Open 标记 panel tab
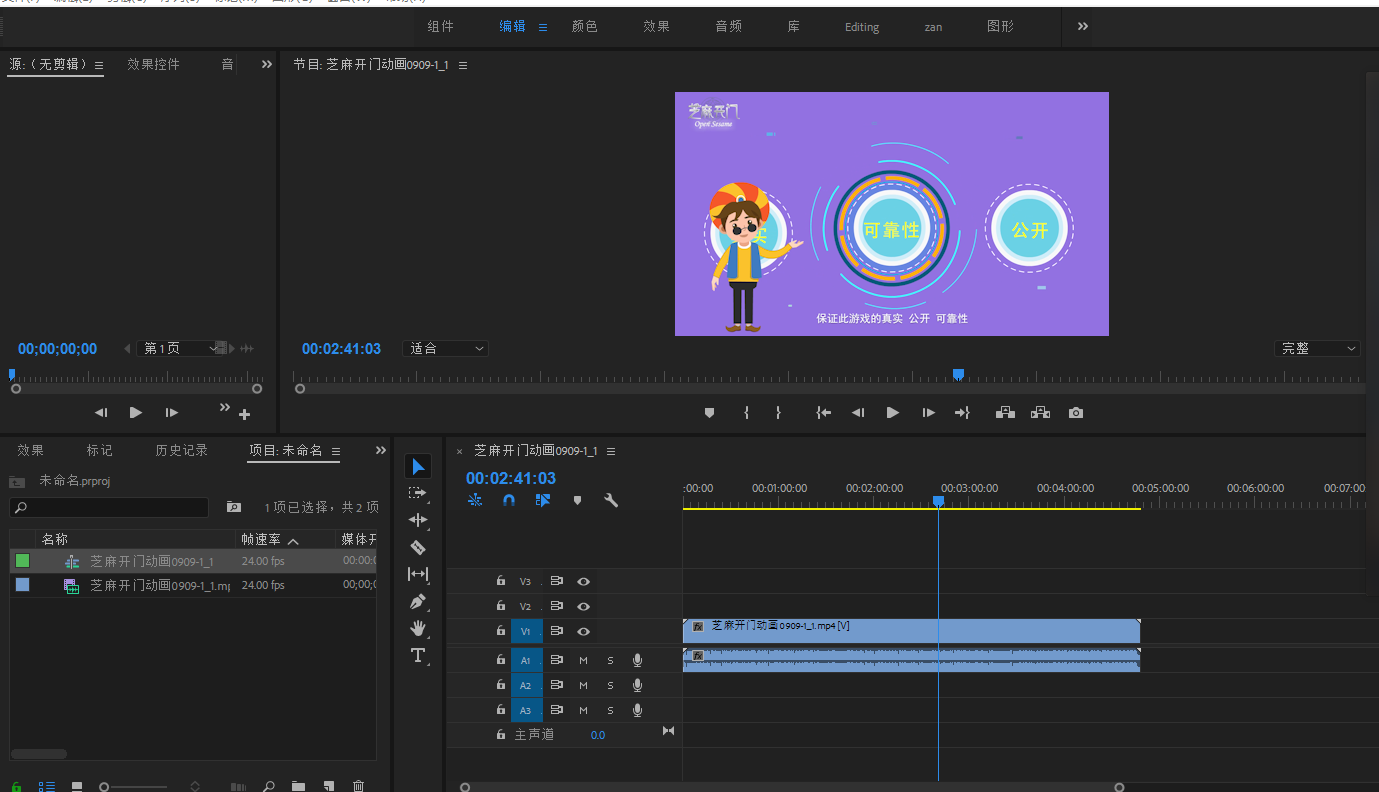1379x792 pixels. tap(99, 450)
